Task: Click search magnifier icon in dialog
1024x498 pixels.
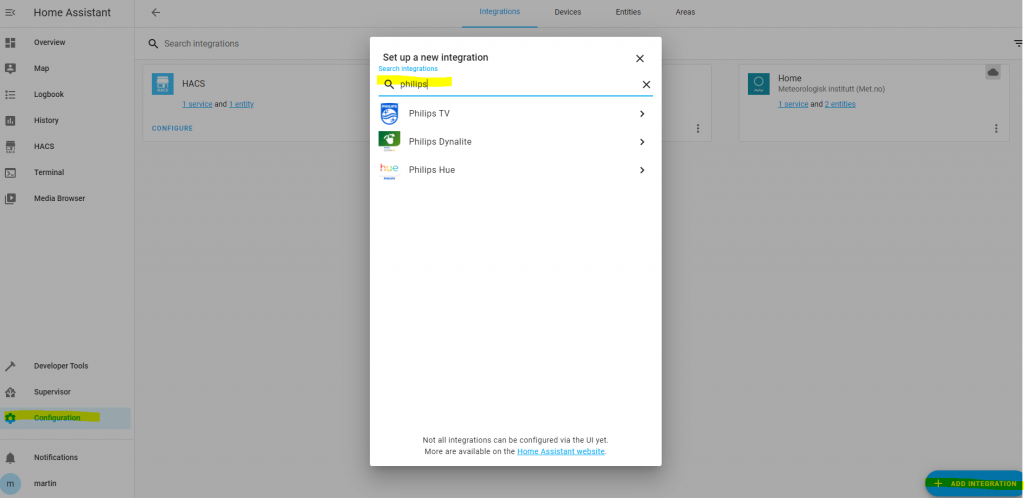Action: point(389,84)
